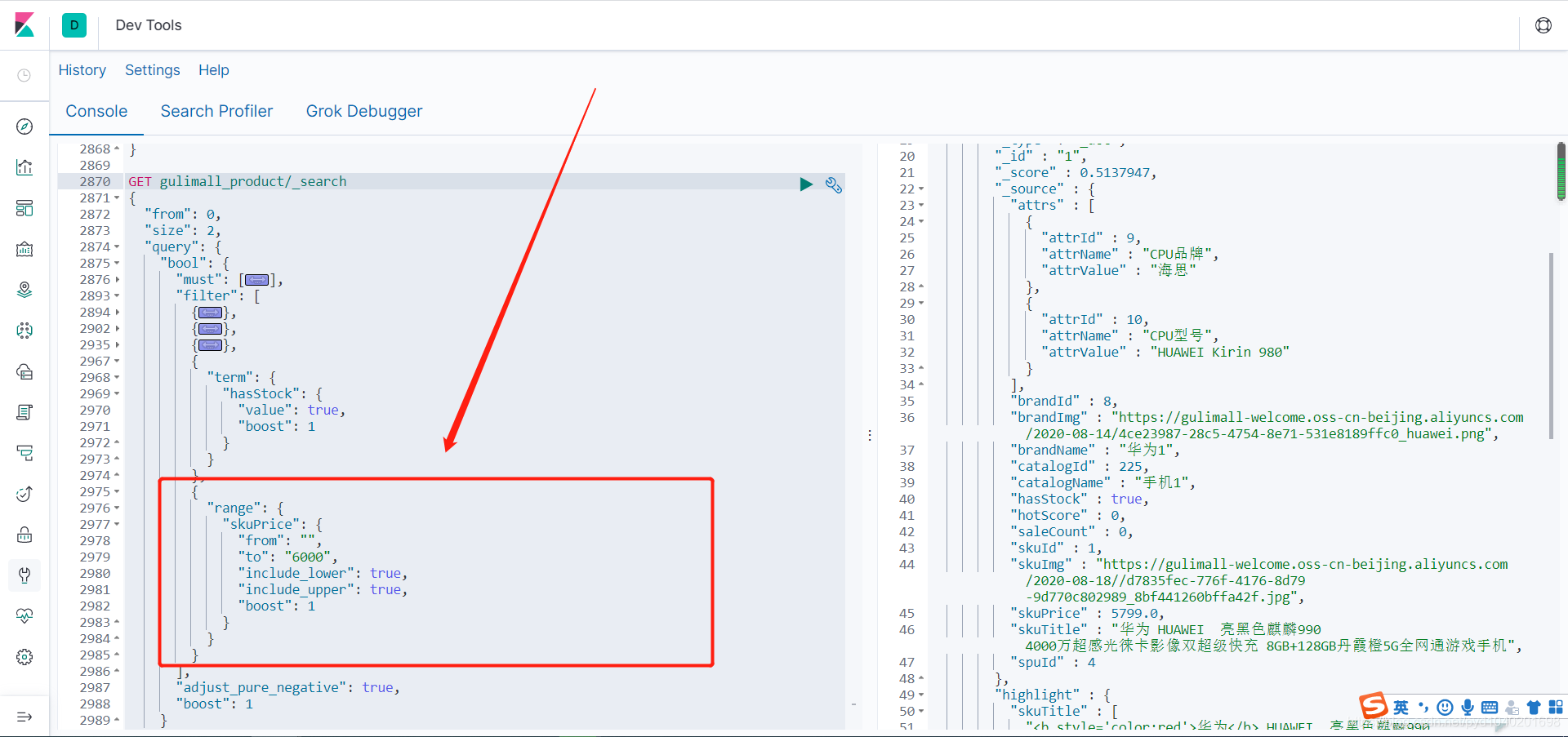Expand folded must array at line 2876
Screen dimensions: 1568x737
[x=117, y=280]
